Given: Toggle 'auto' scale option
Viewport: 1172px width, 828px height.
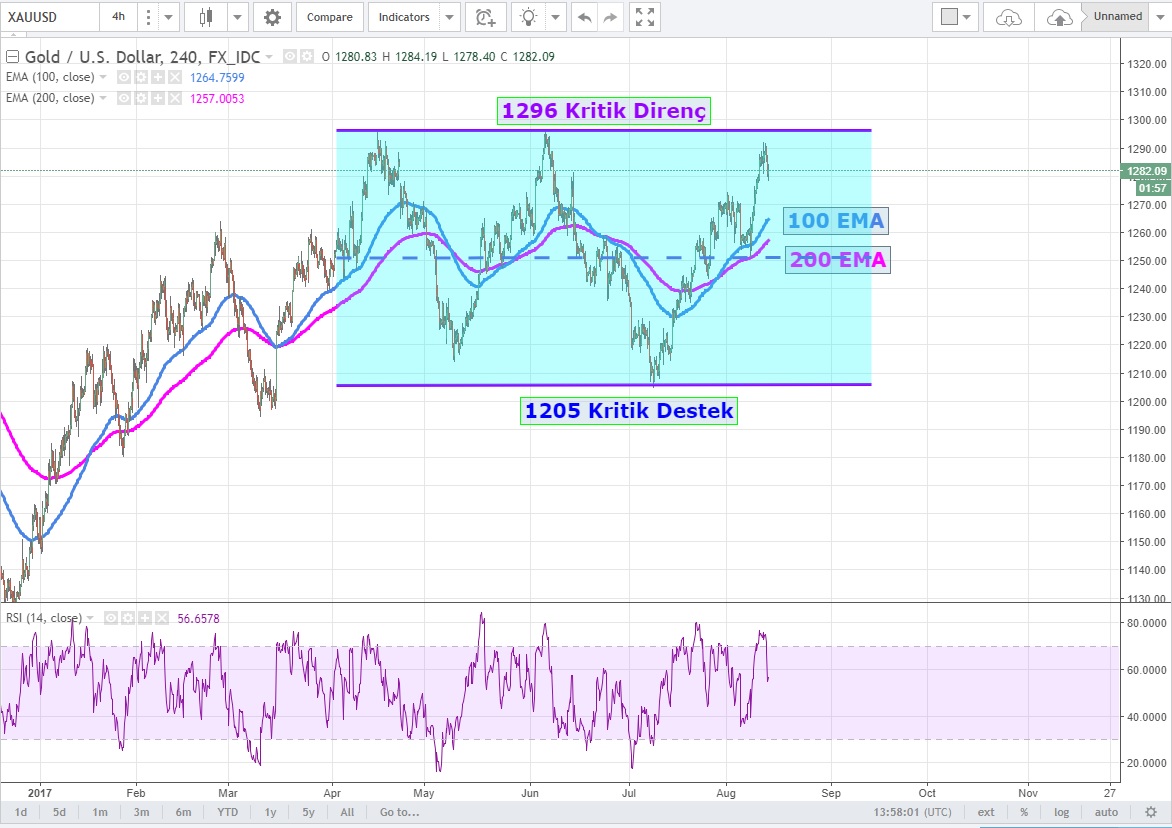Looking at the screenshot, I should coord(1106,812).
